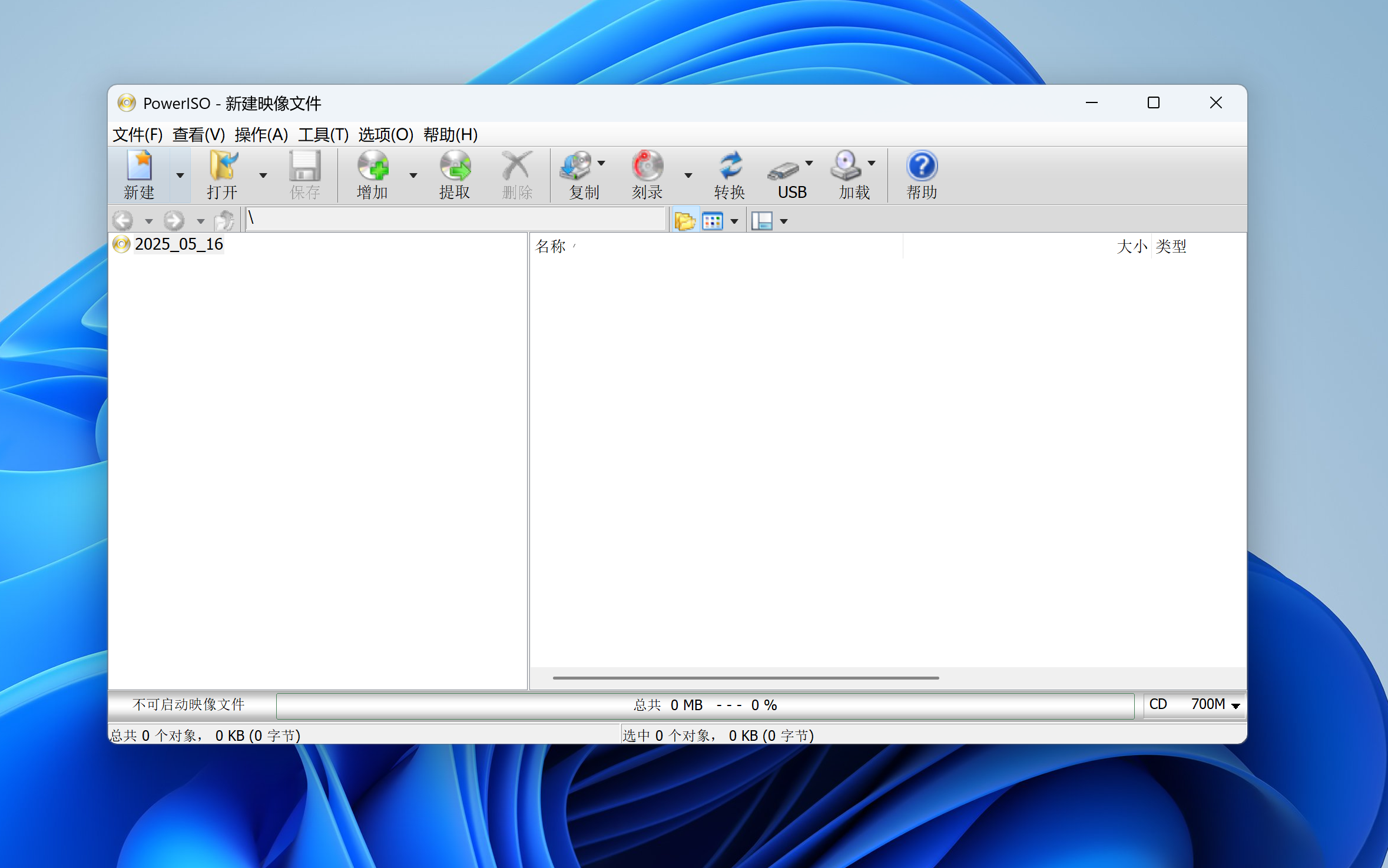Click the Forward navigation arrow

[x=174, y=220]
